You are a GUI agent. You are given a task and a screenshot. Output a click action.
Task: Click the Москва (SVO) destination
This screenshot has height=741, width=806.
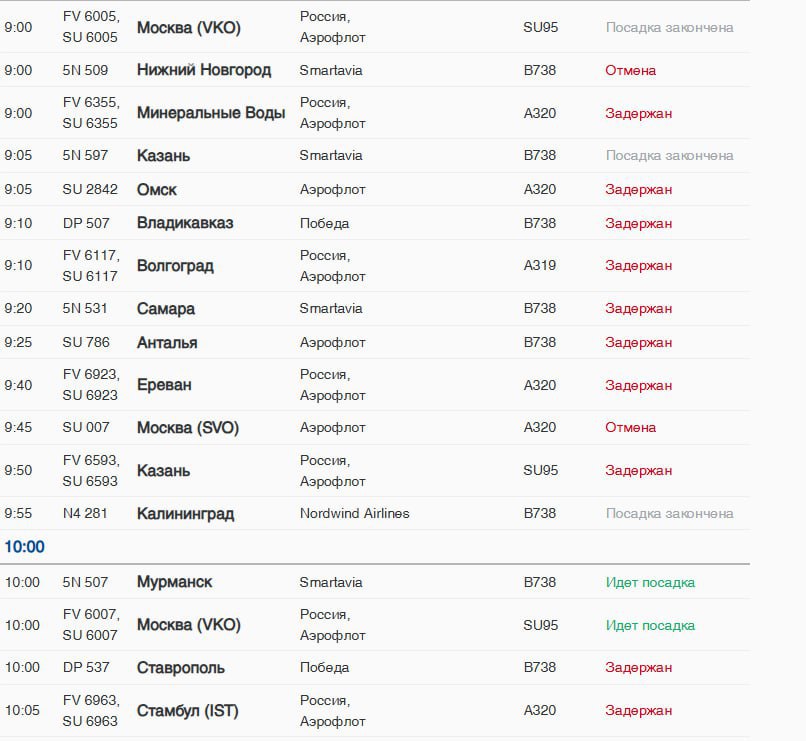point(188,427)
